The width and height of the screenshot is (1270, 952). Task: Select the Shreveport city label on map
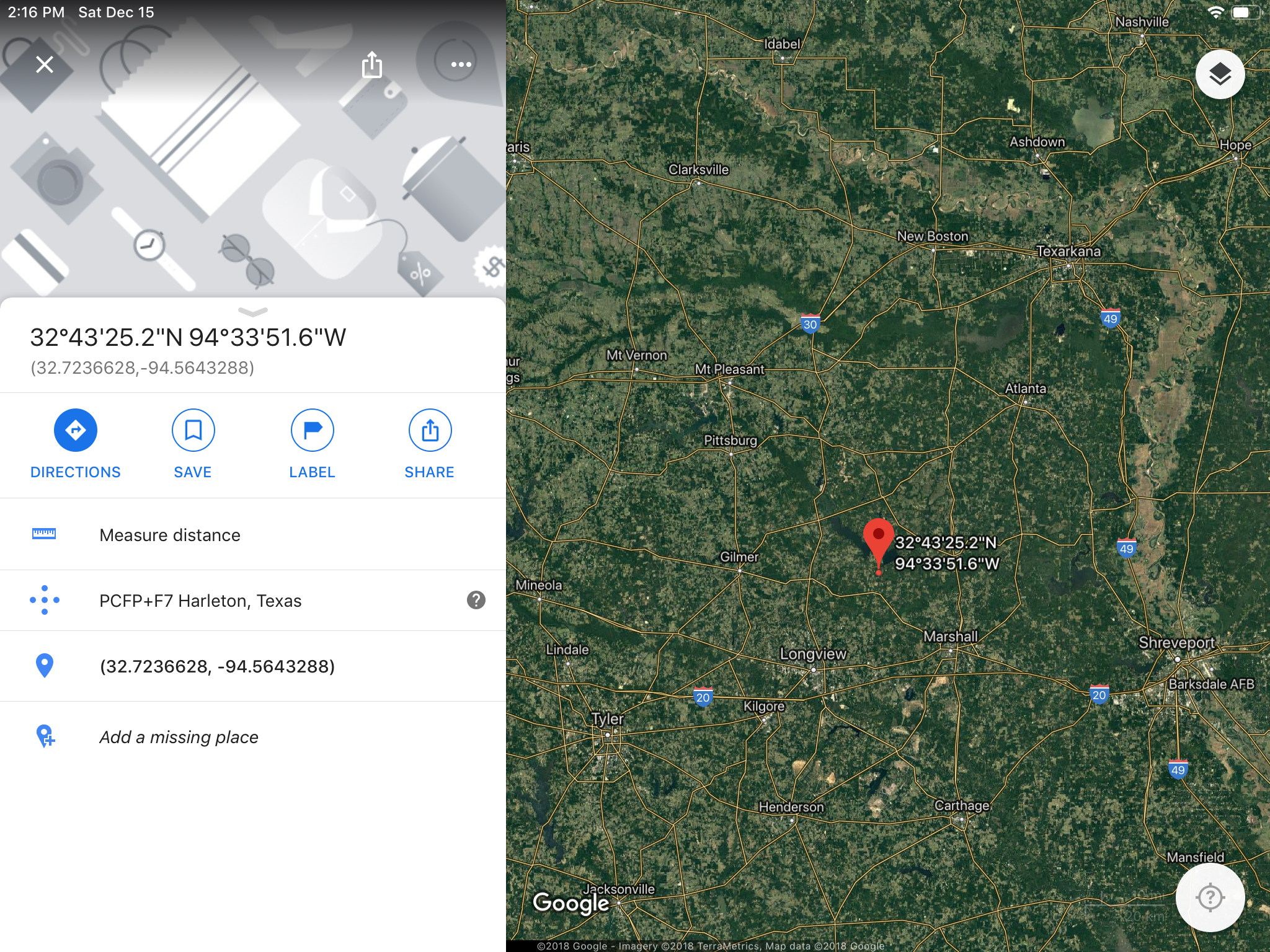click(x=1176, y=643)
